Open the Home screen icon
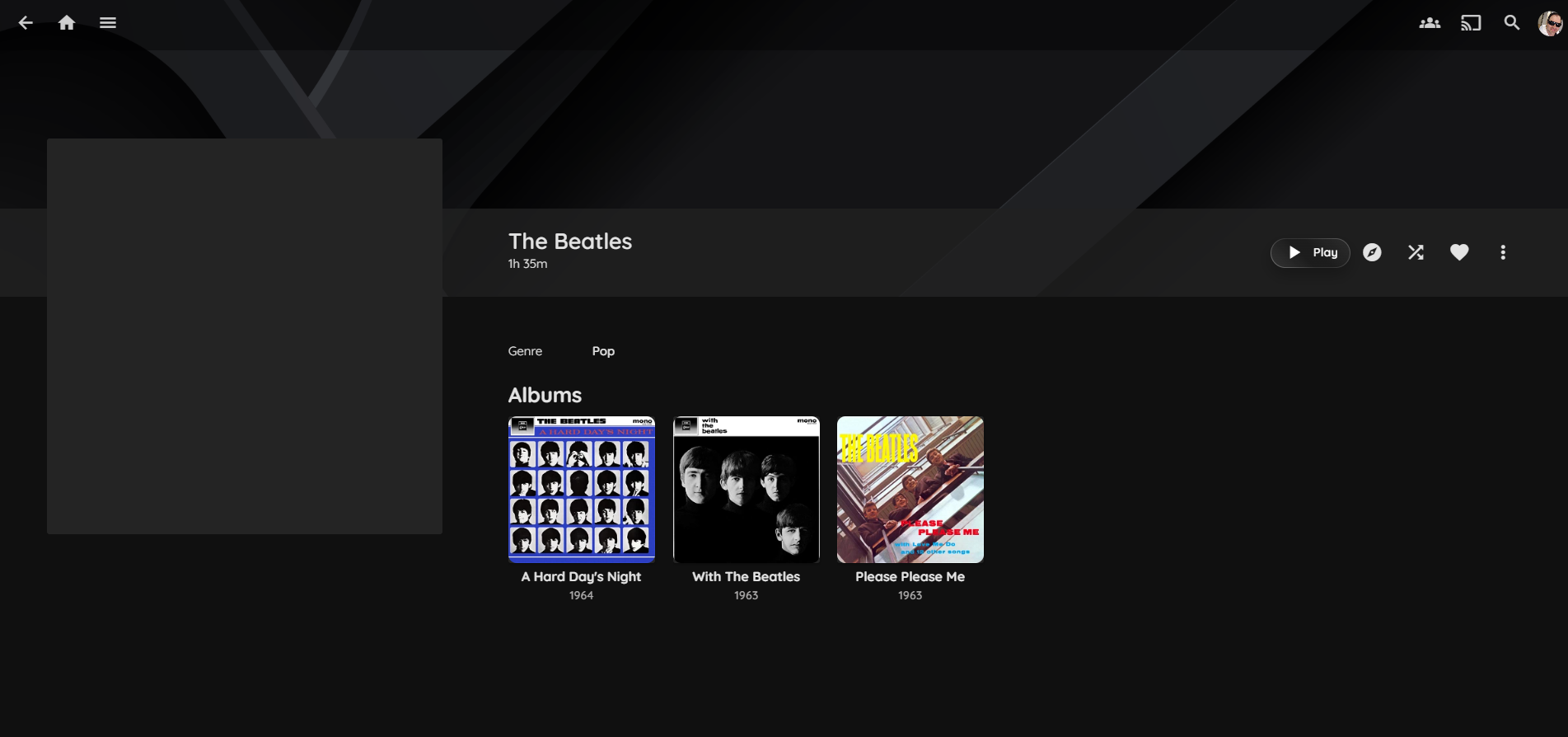The height and width of the screenshot is (737, 1568). pos(67,23)
